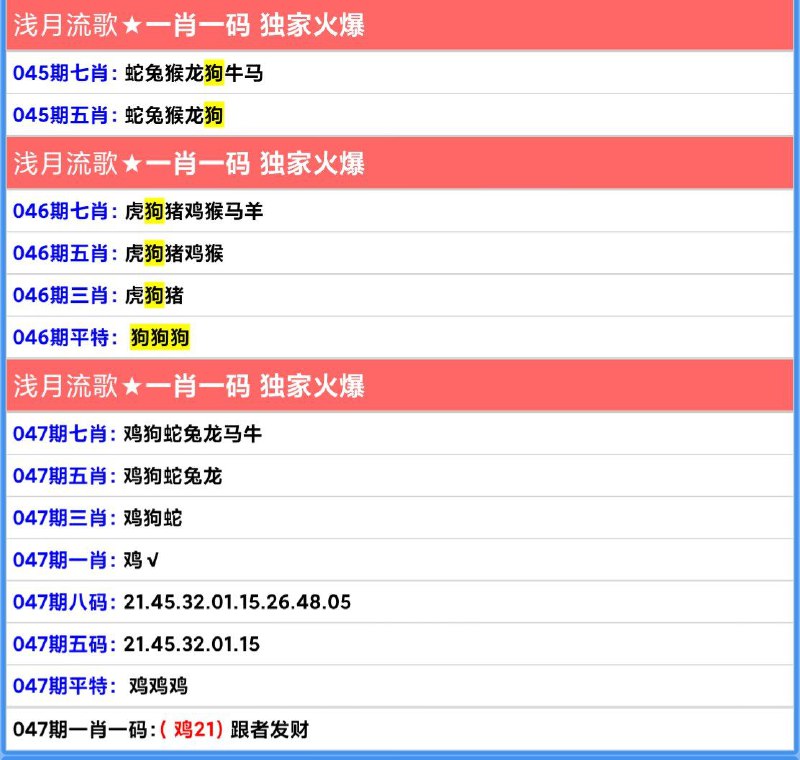Select the 047期五肖 鸡狗蛇兔龙 row
800x760 pixels.
400,476
